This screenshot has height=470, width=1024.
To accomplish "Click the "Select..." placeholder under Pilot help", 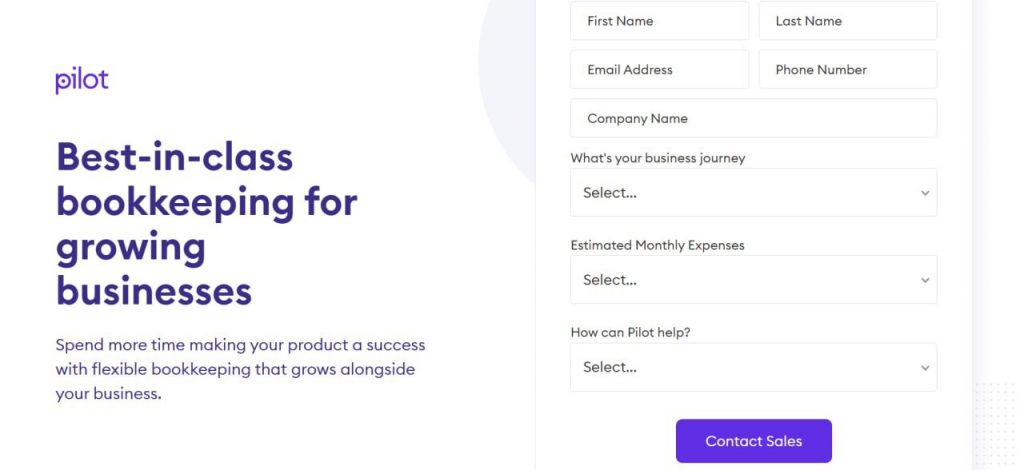I will [x=610, y=367].
